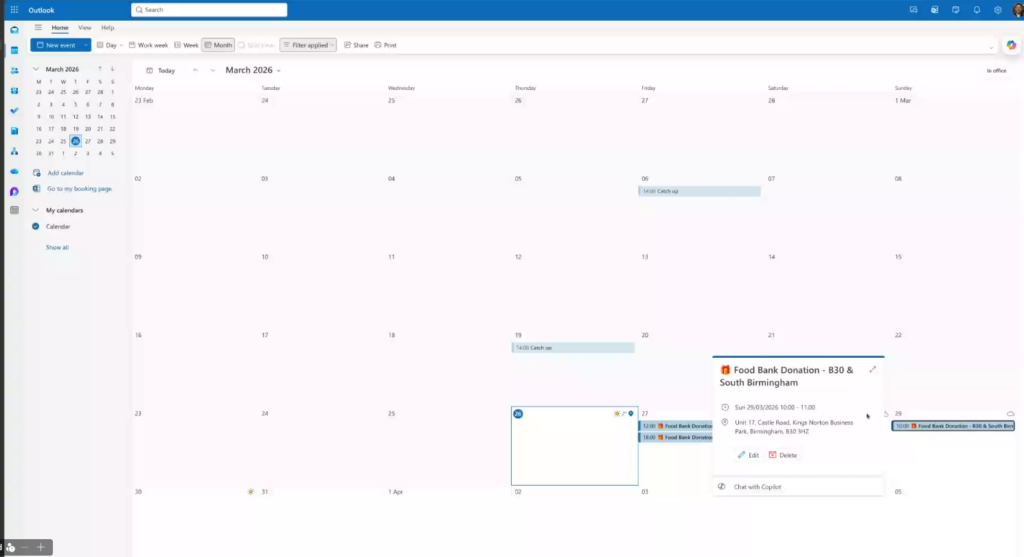Open the app launcher waffle icon
Viewport: 1024px width, 557px height.
[x=14, y=10]
